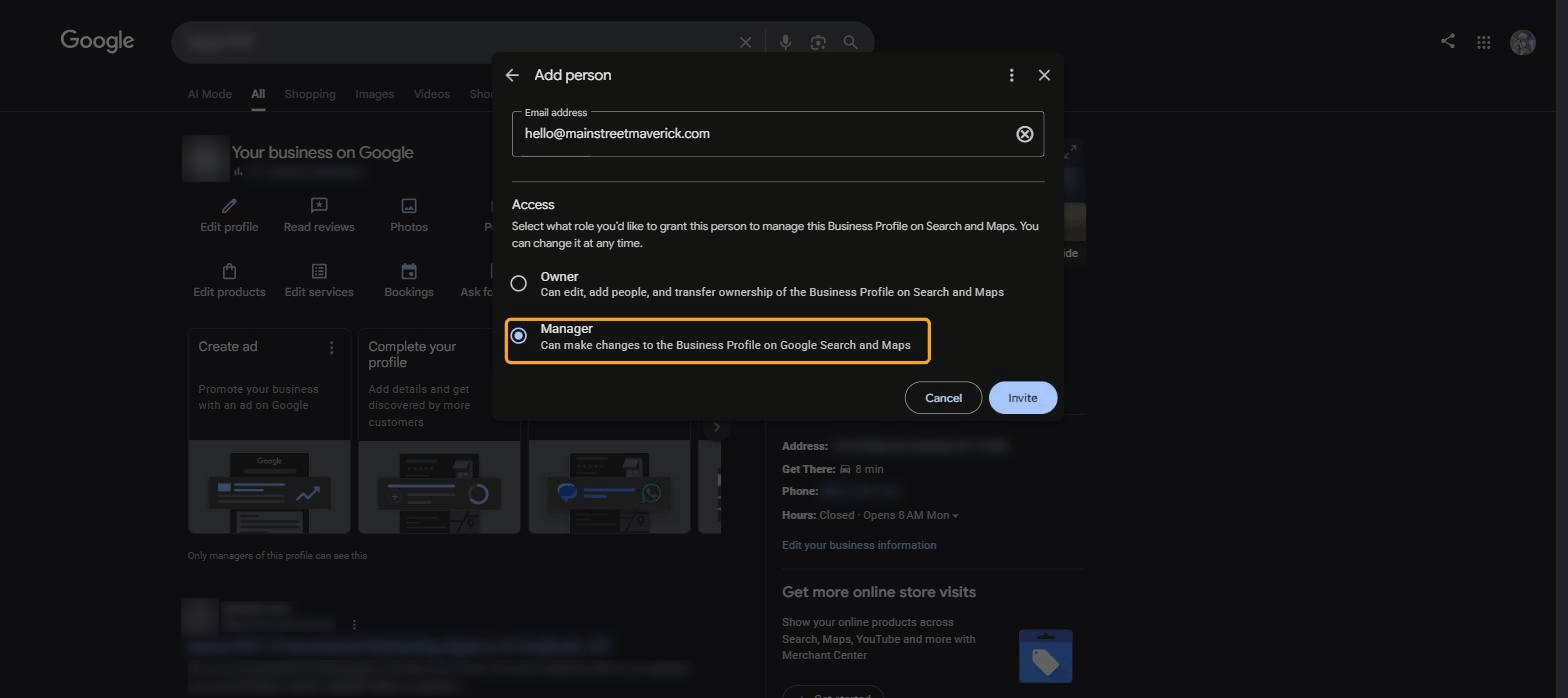Switch to the Videos tab
The height and width of the screenshot is (698, 1568).
(x=432, y=94)
